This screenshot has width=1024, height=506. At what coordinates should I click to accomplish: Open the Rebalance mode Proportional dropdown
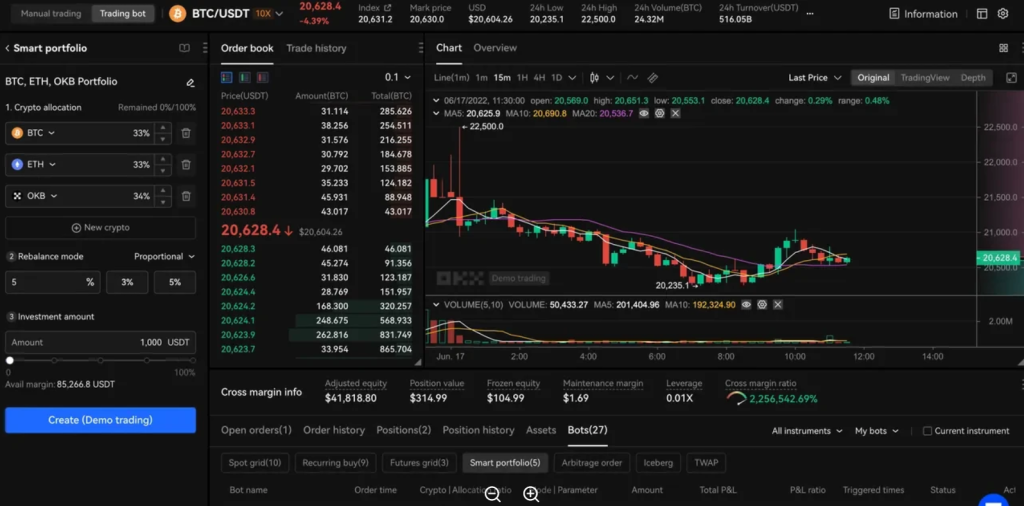tap(164, 256)
